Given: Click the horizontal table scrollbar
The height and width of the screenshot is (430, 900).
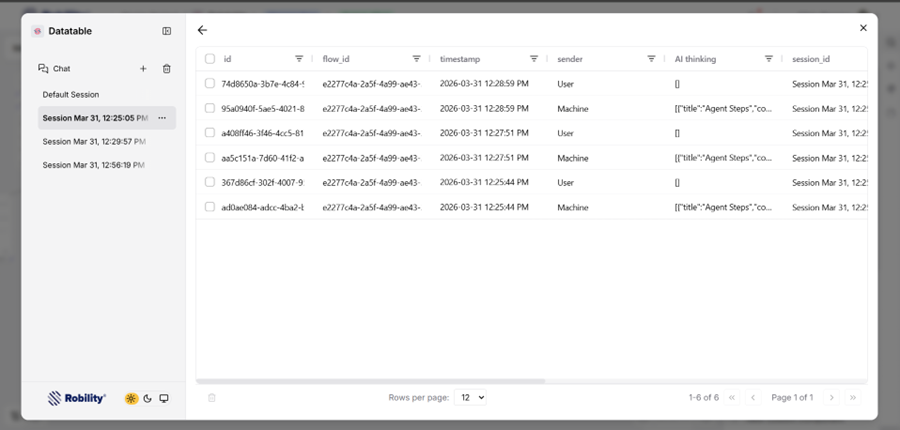Looking at the screenshot, I should coord(371,381).
